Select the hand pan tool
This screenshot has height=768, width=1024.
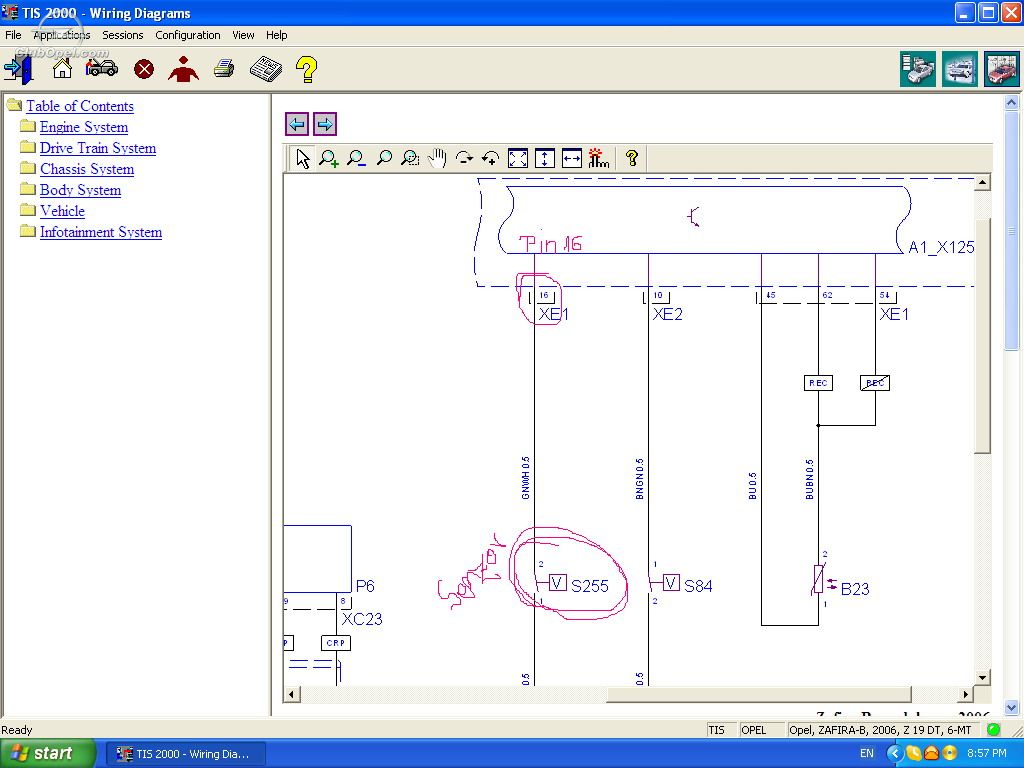click(x=437, y=158)
